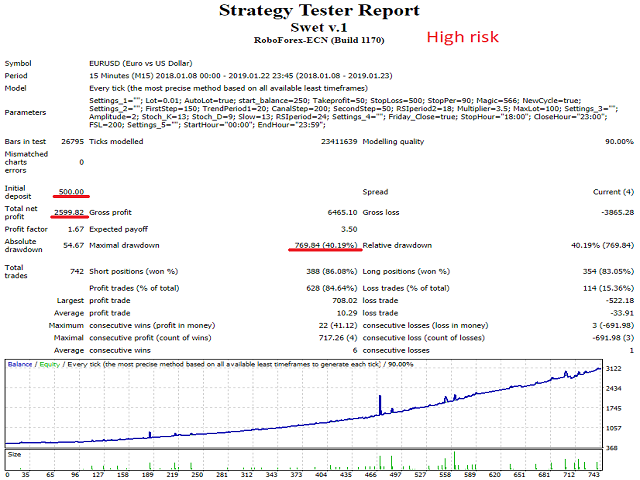Select the 'Settings_1' parameters line

click(x=335, y=100)
